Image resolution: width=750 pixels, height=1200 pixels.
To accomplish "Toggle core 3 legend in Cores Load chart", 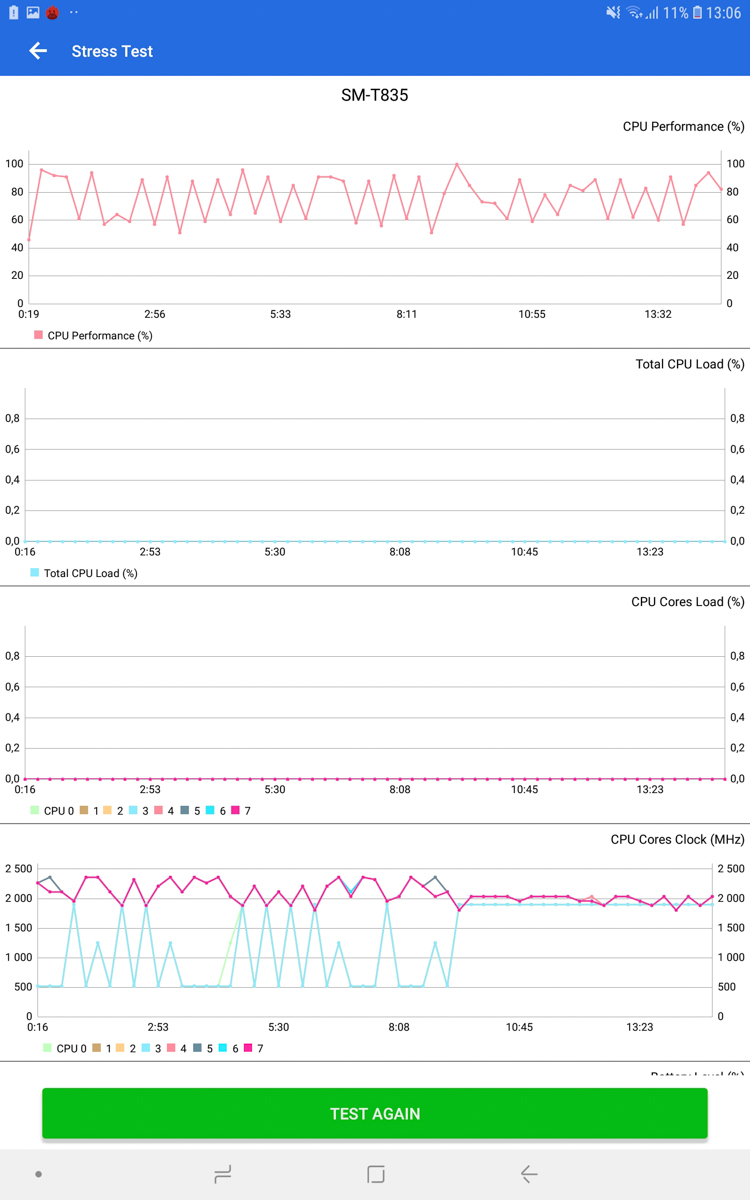I will click(x=138, y=811).
